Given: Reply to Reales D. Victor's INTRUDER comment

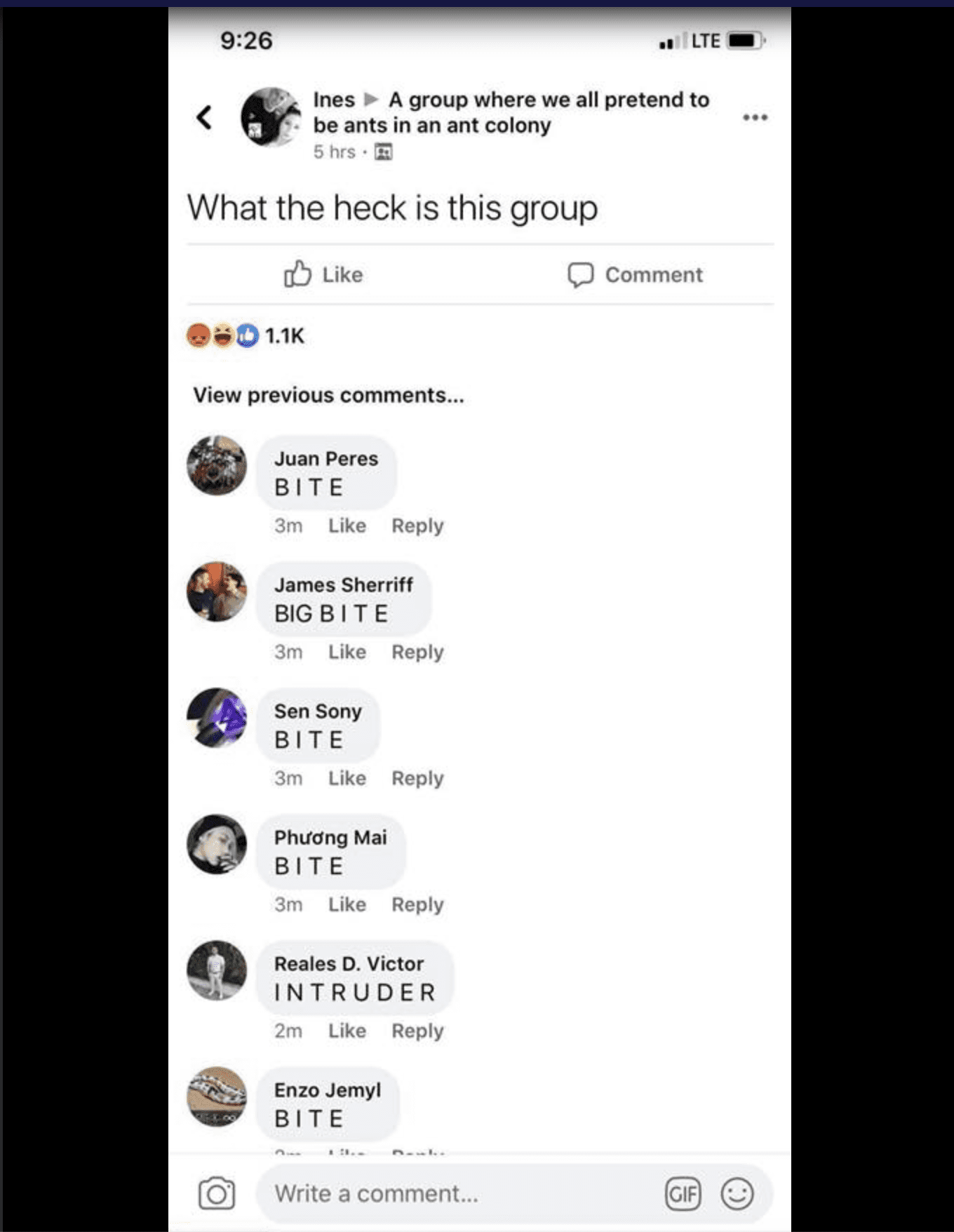Looking at the screenshot, I should [417, 1031].
